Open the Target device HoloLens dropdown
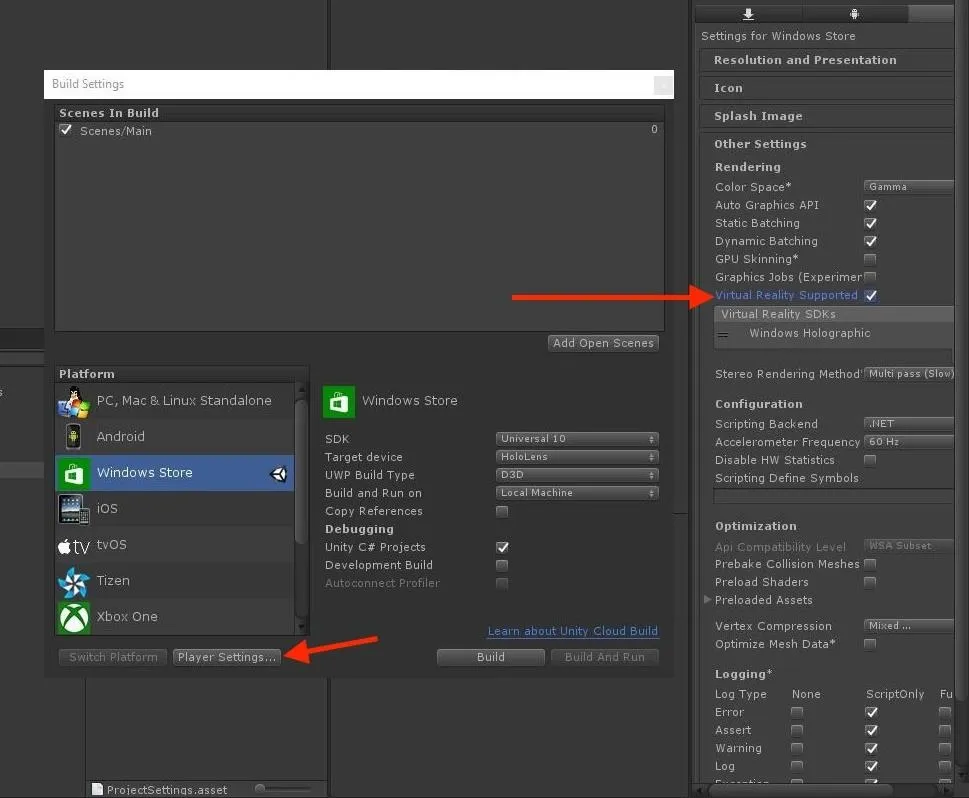Image resolution: width=969 pixels, height=798 pixels. (577, 457)
